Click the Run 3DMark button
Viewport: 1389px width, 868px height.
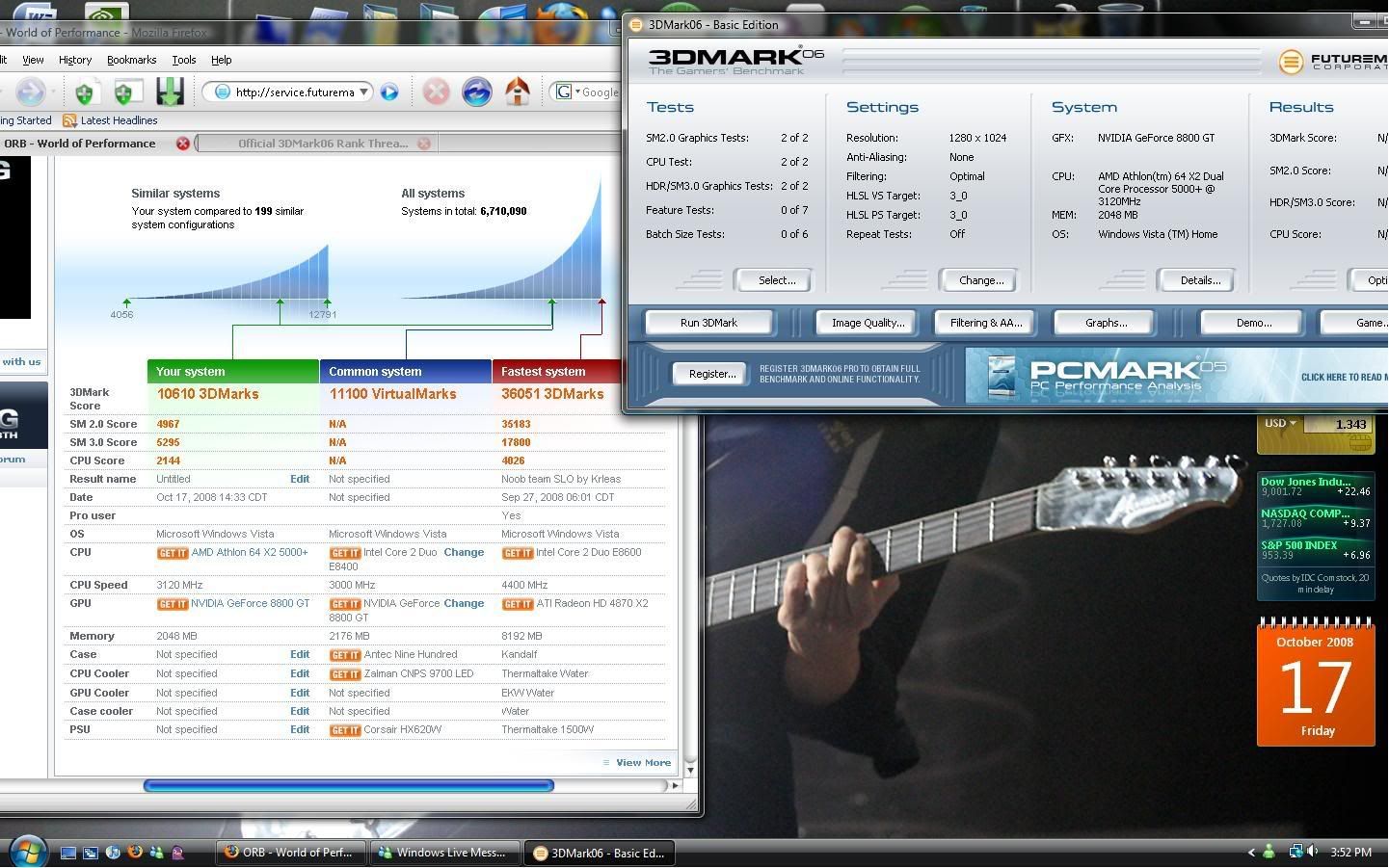tap(708, 323)
